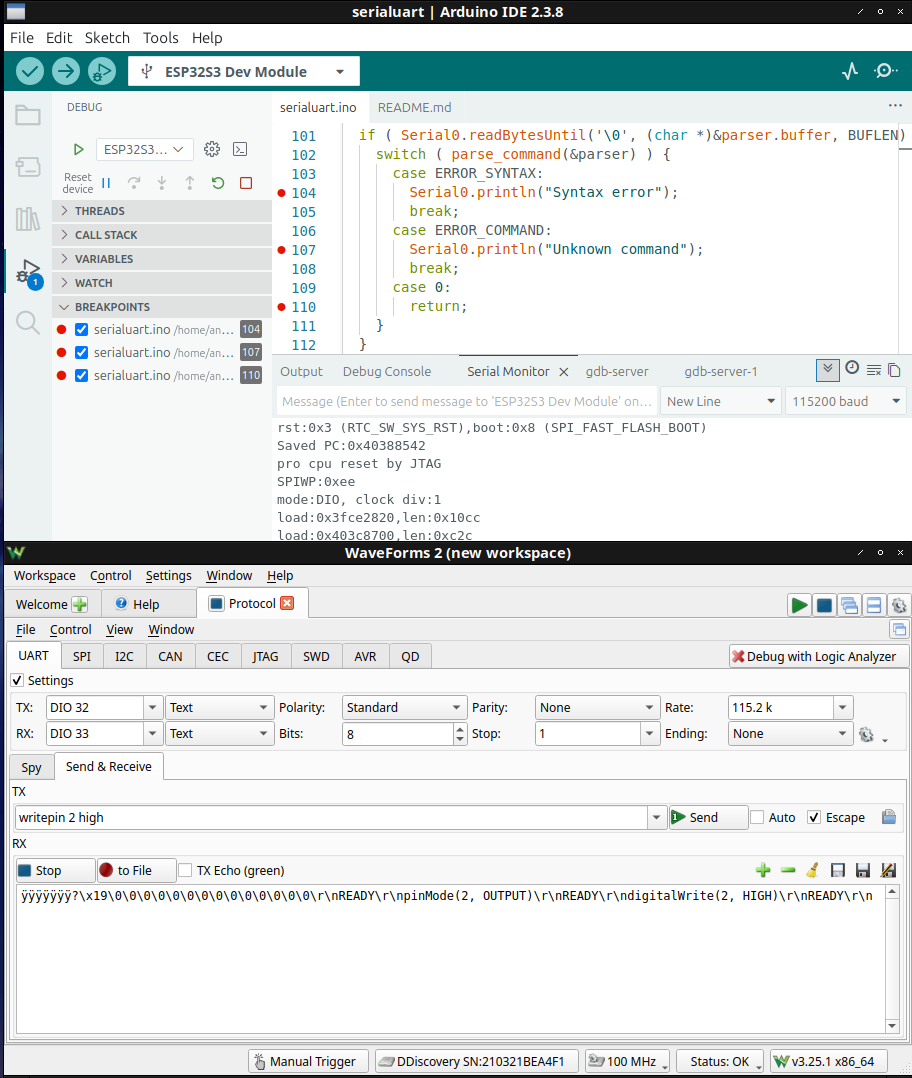Open the Parity None dropdown
The width and height of the screenshot is (912, 1078).
coord(597,707)
